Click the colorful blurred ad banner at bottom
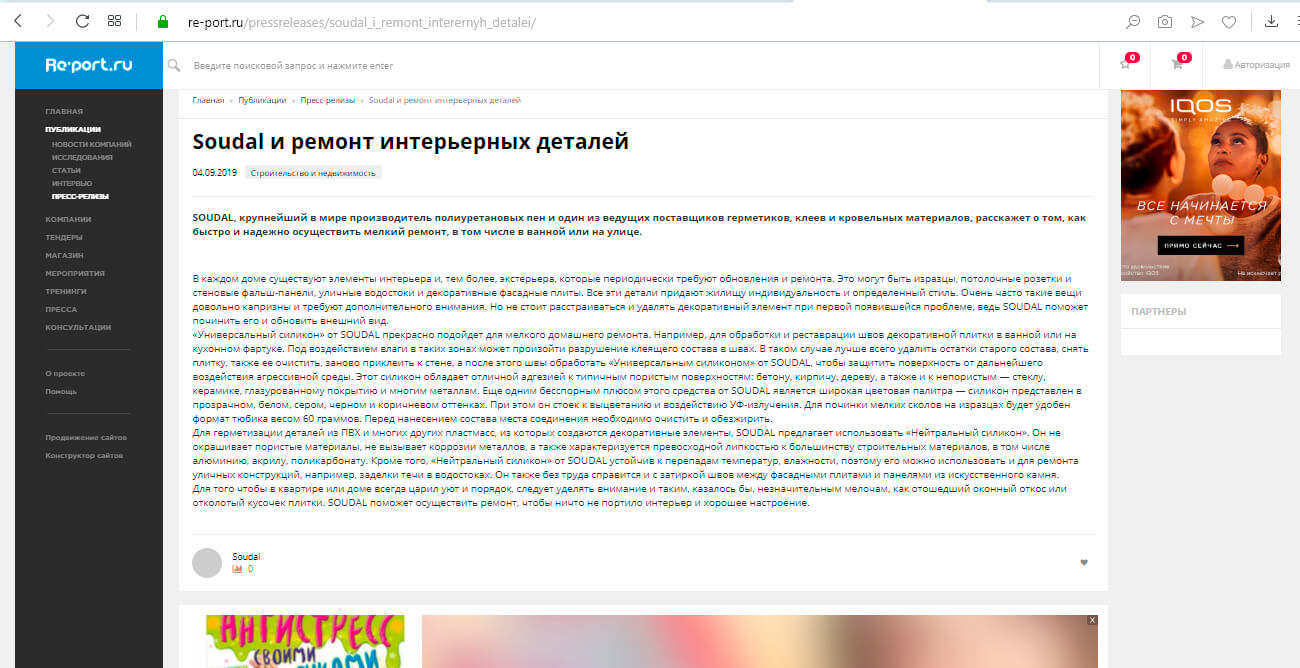The height and width of the screenshot is (668, 1300). [x=760, y=641]
